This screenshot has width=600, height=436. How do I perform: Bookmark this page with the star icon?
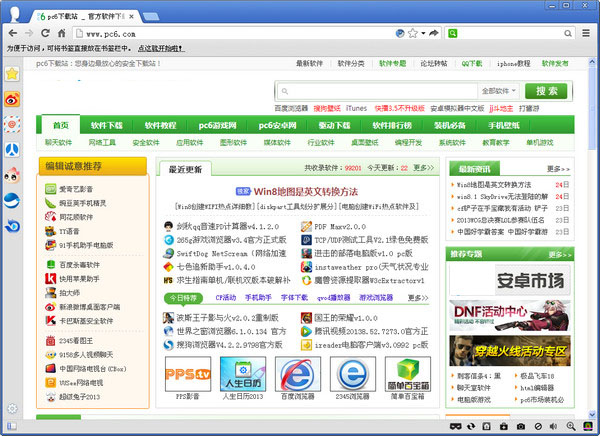pos(412,33)
